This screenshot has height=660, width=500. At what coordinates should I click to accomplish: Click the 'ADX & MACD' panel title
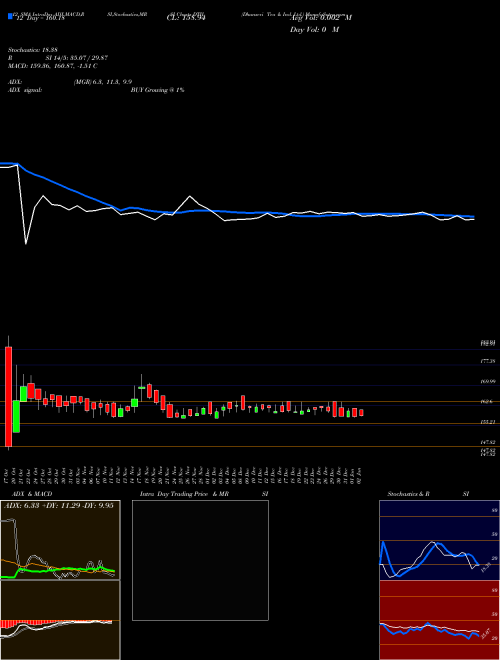click(32, 494)
